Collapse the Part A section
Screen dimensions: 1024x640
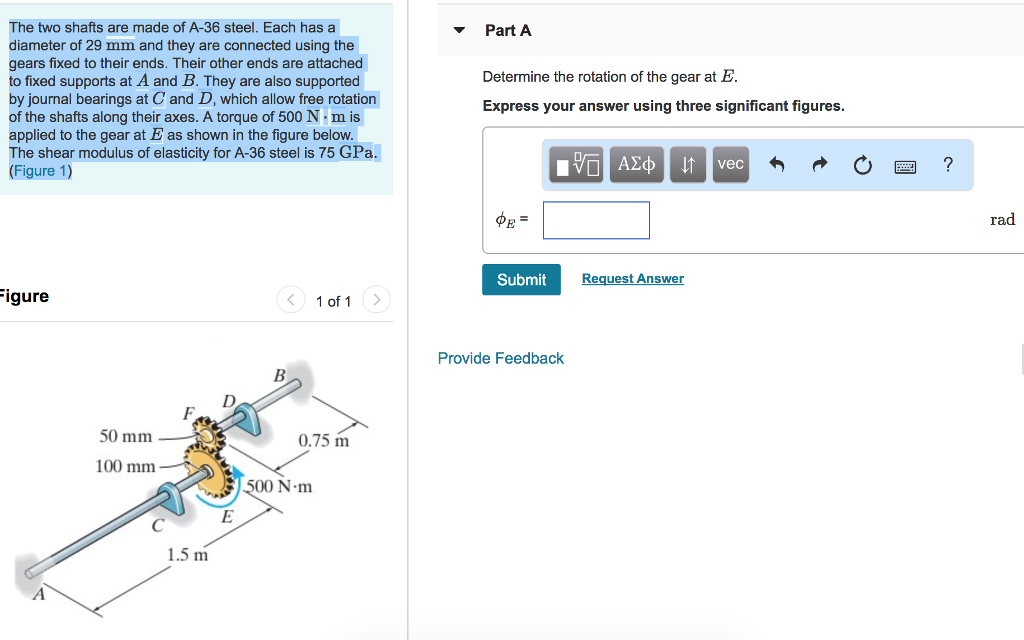point(459,30)
